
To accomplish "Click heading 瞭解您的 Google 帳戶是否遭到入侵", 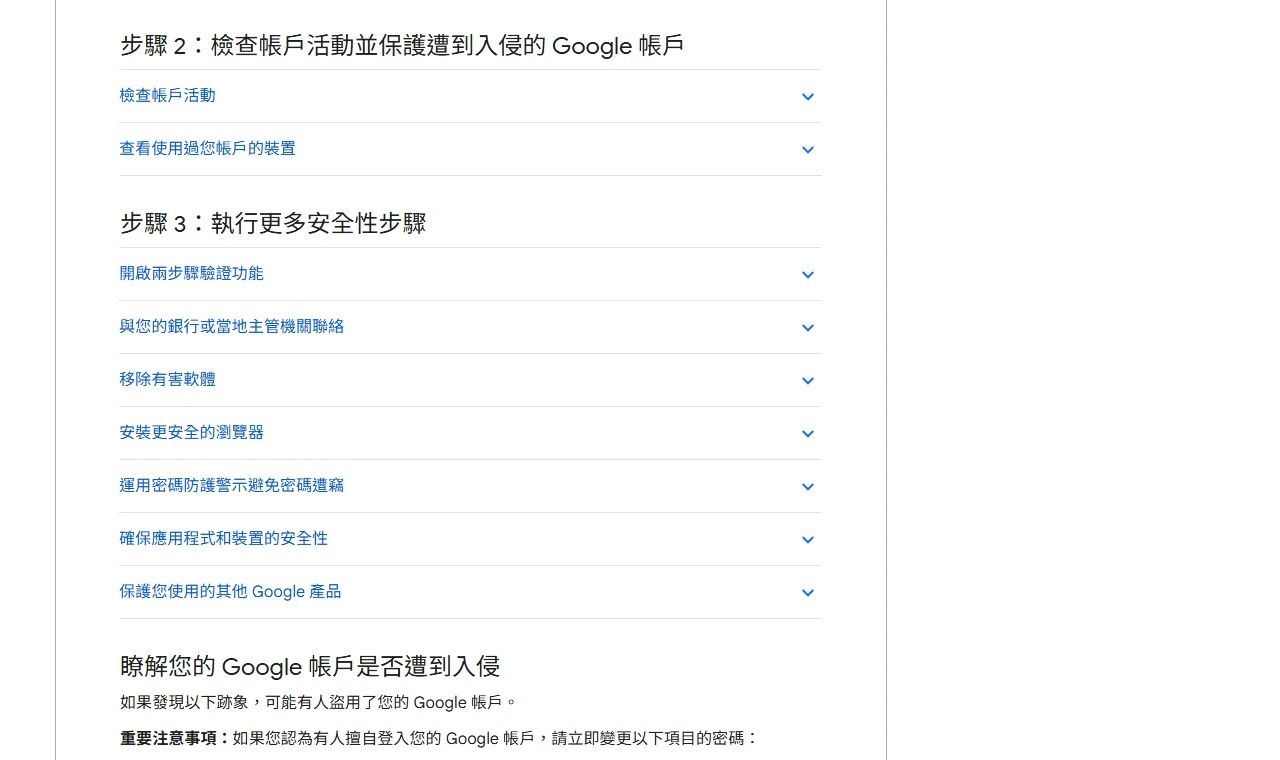I will click(x=310, y=666).
